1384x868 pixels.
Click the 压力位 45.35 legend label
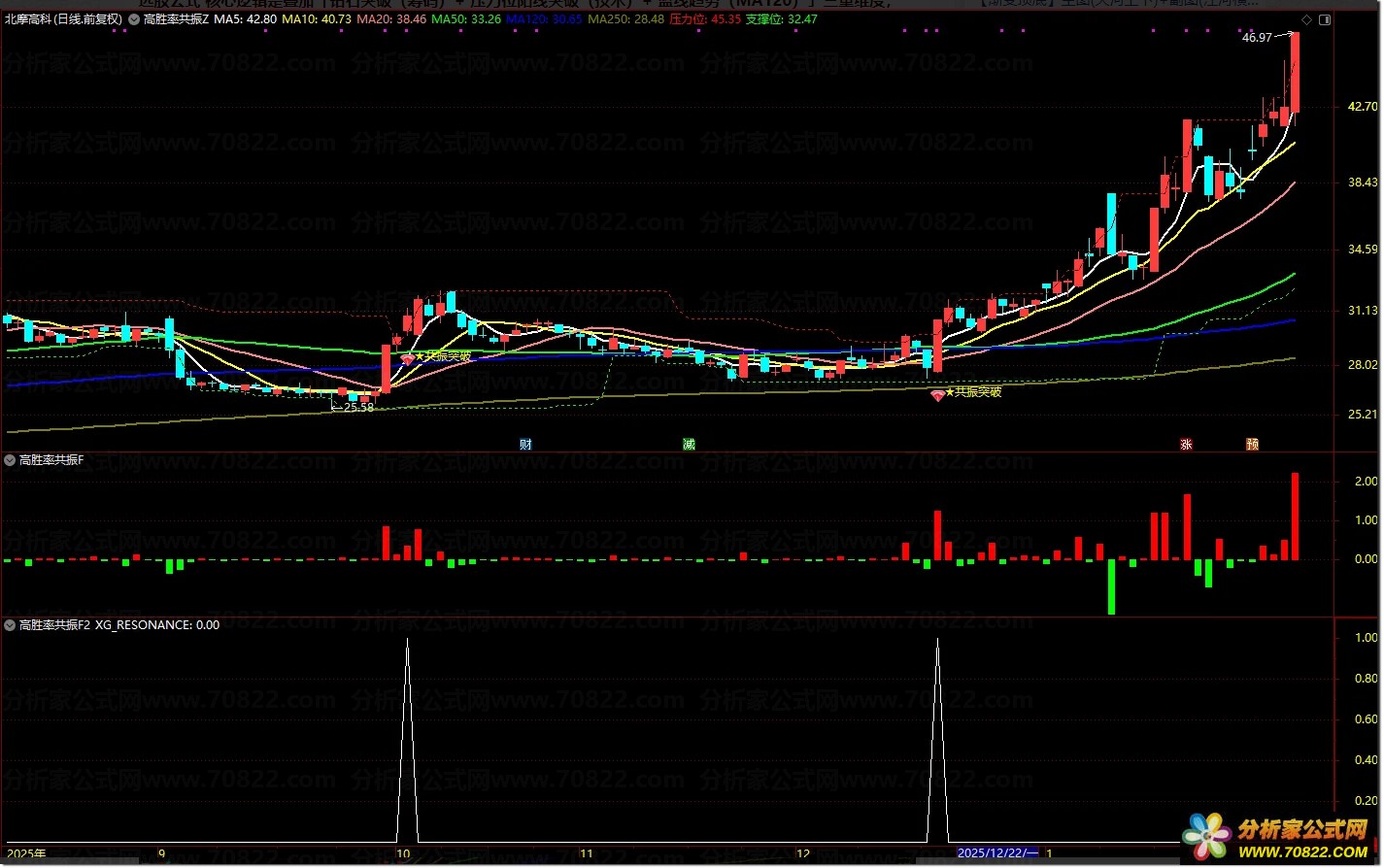[x=705, y=19]
